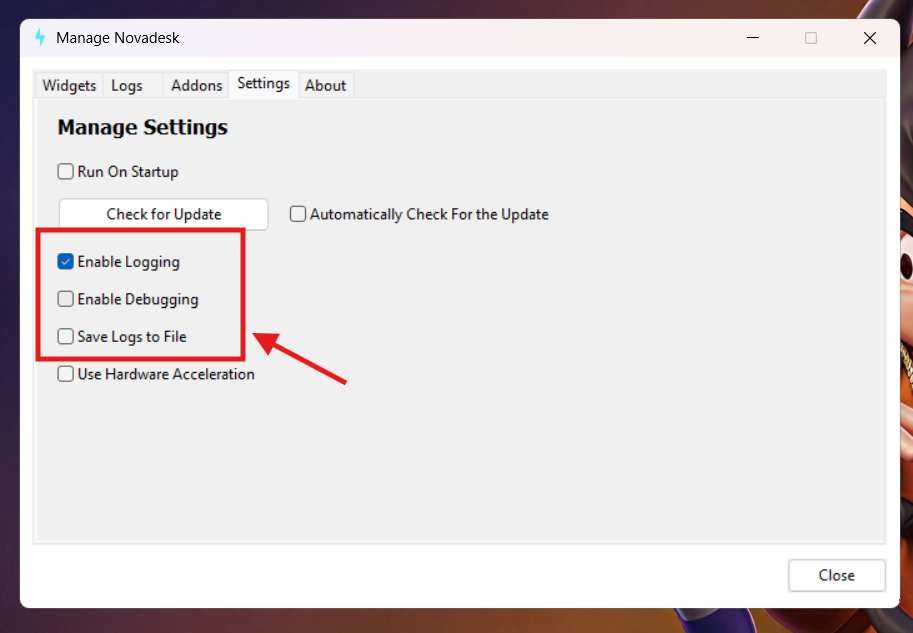Enable Run On Startup checkbox

click(65, 172)
